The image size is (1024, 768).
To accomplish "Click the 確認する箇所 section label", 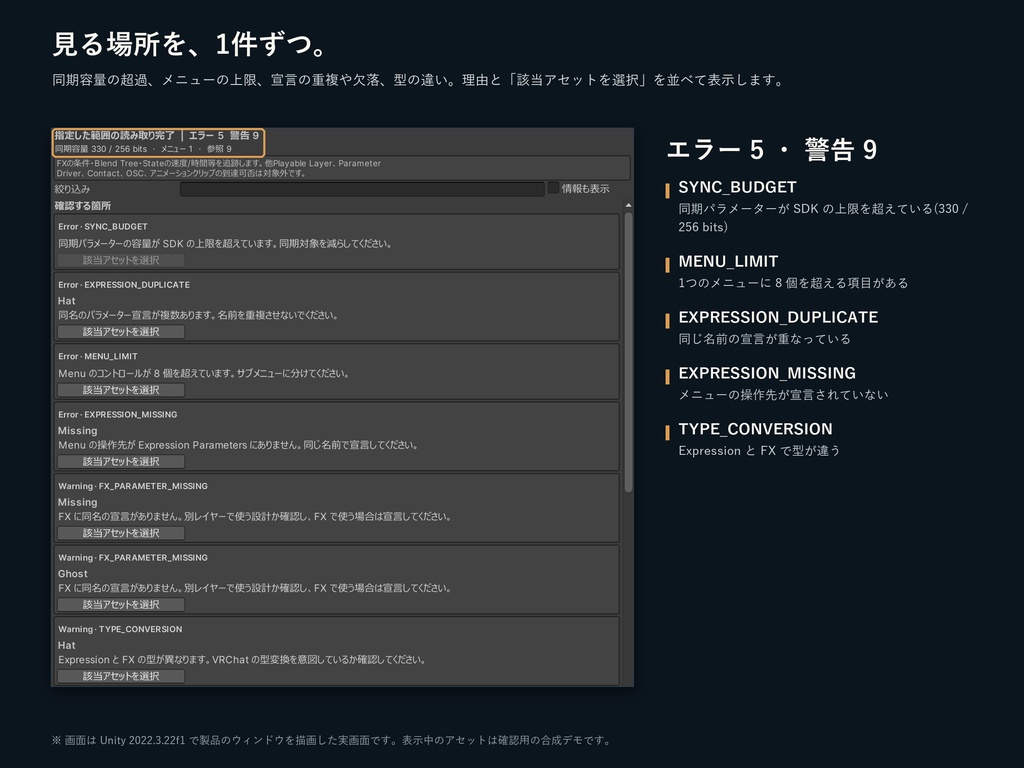I will click(x=83, y=206).
